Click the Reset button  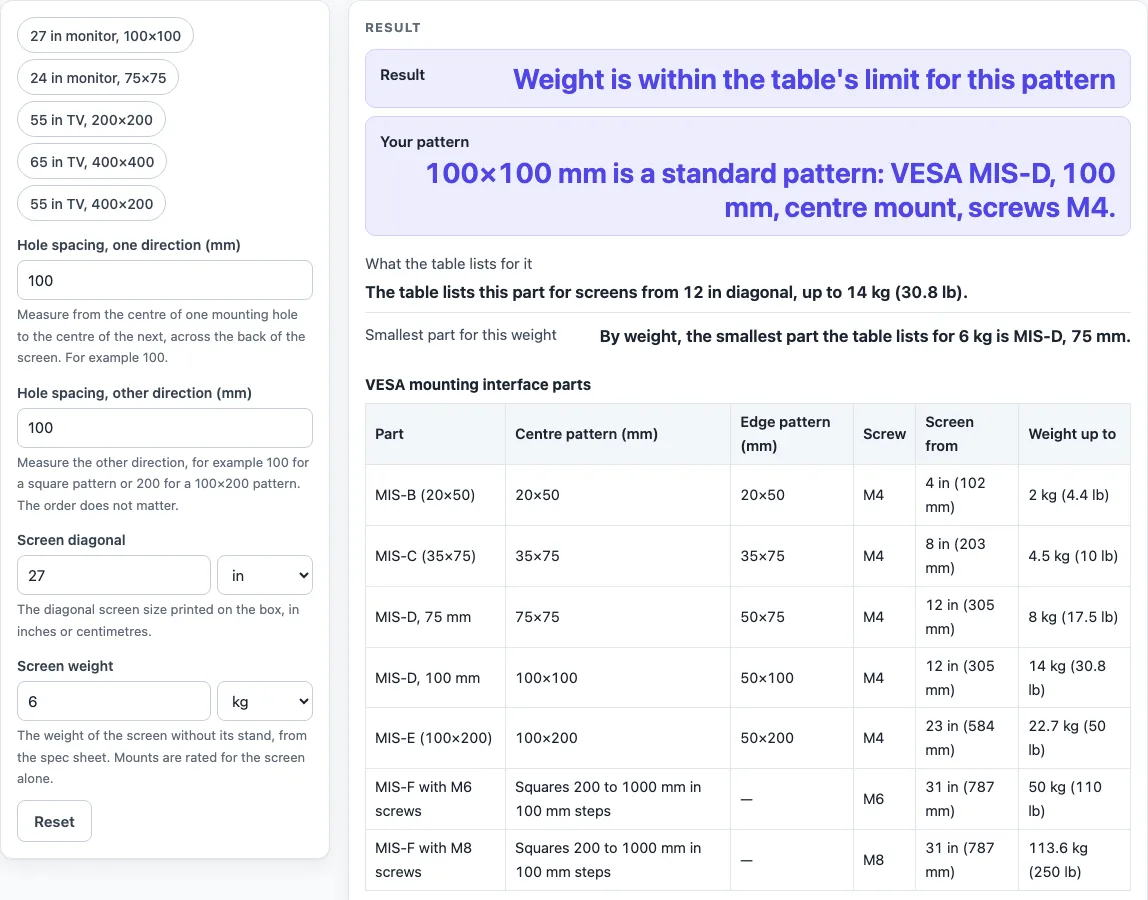coord(54,821)
